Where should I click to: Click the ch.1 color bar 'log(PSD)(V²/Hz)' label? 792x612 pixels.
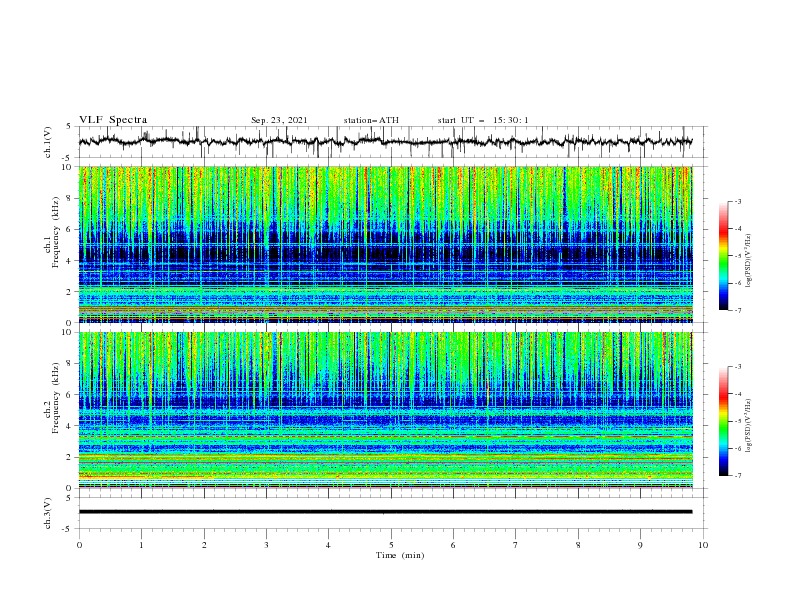click(x=748, y=261)
